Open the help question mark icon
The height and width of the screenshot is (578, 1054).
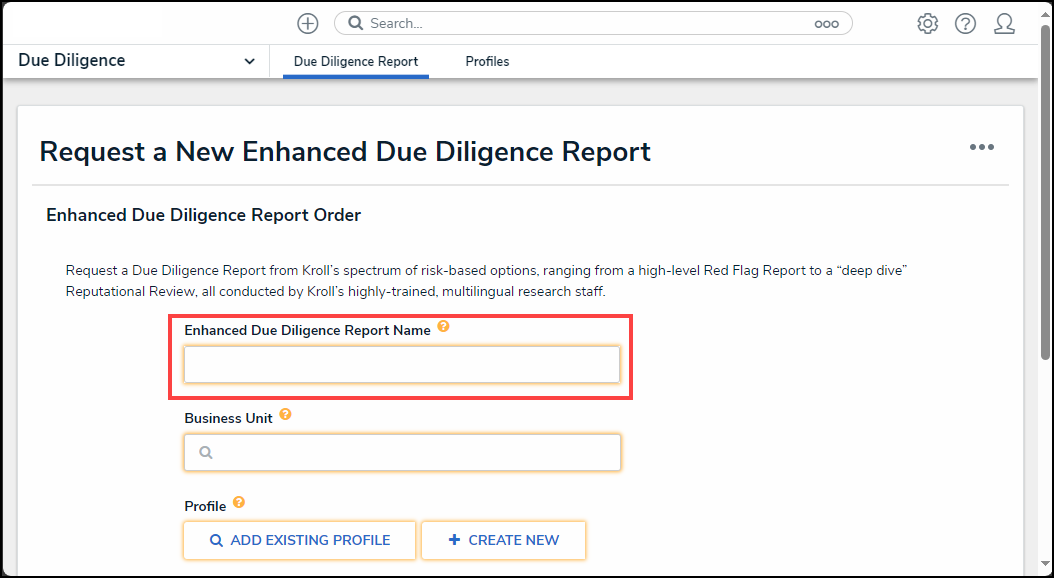[965, 24]
